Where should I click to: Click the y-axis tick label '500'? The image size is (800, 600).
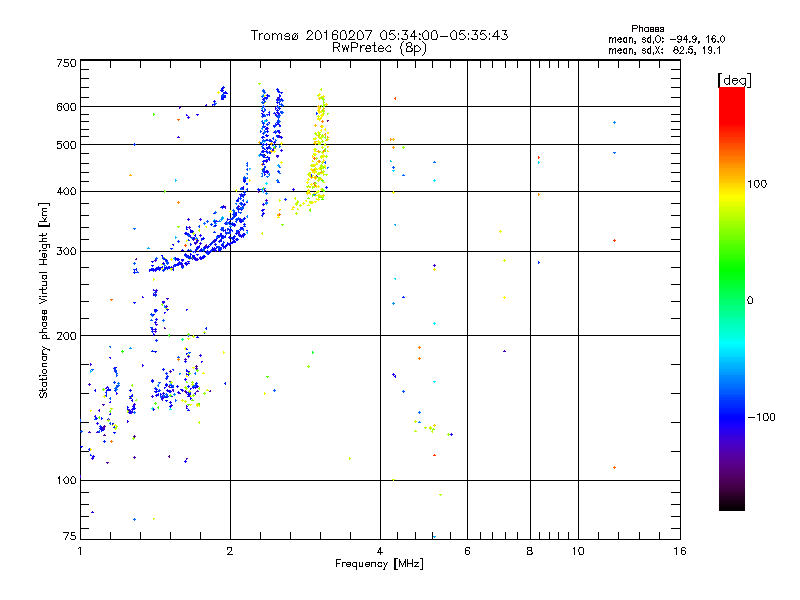tap(66, 145)
